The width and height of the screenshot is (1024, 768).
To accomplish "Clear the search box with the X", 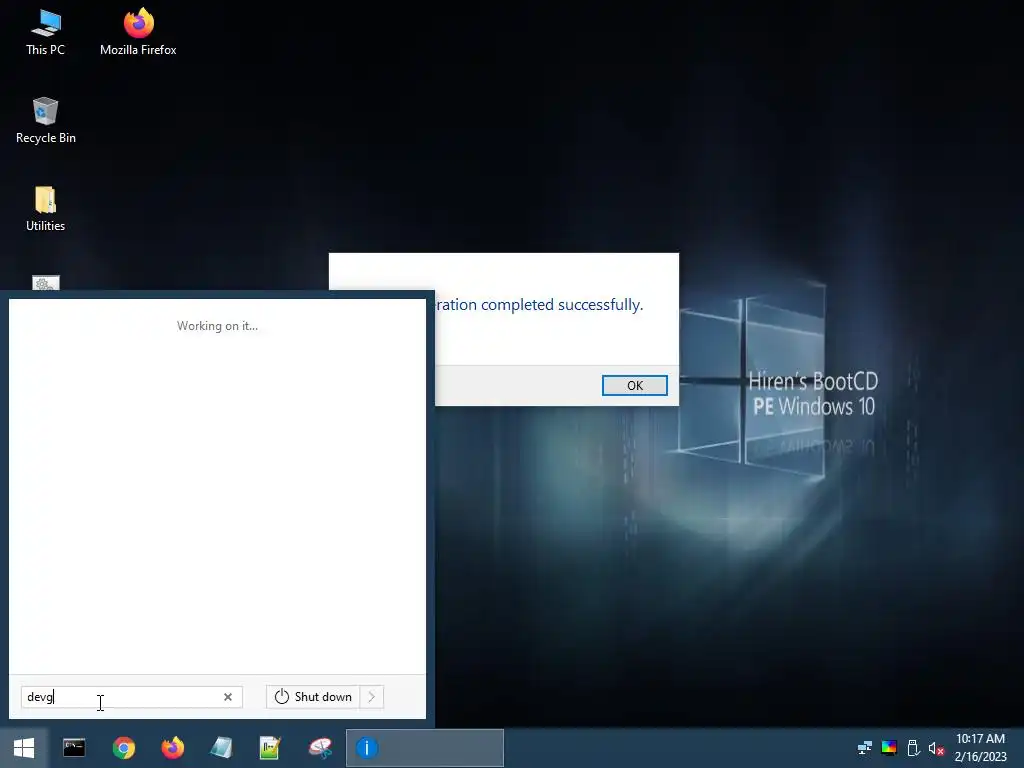I will [228, 697].
